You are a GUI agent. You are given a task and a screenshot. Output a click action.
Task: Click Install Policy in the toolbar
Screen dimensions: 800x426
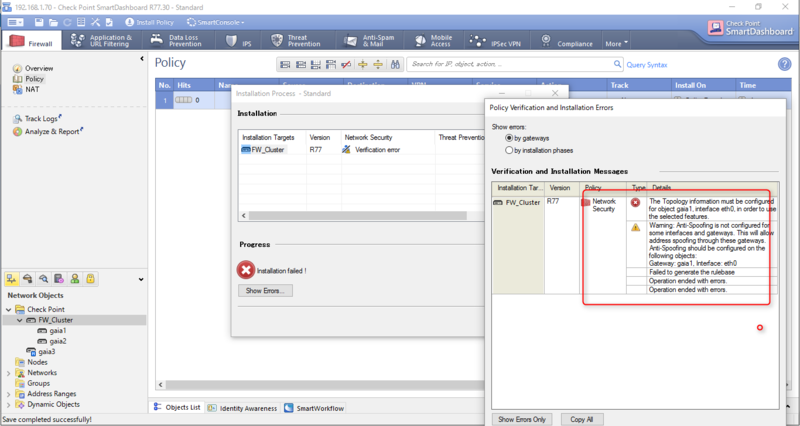pos(149,22)
